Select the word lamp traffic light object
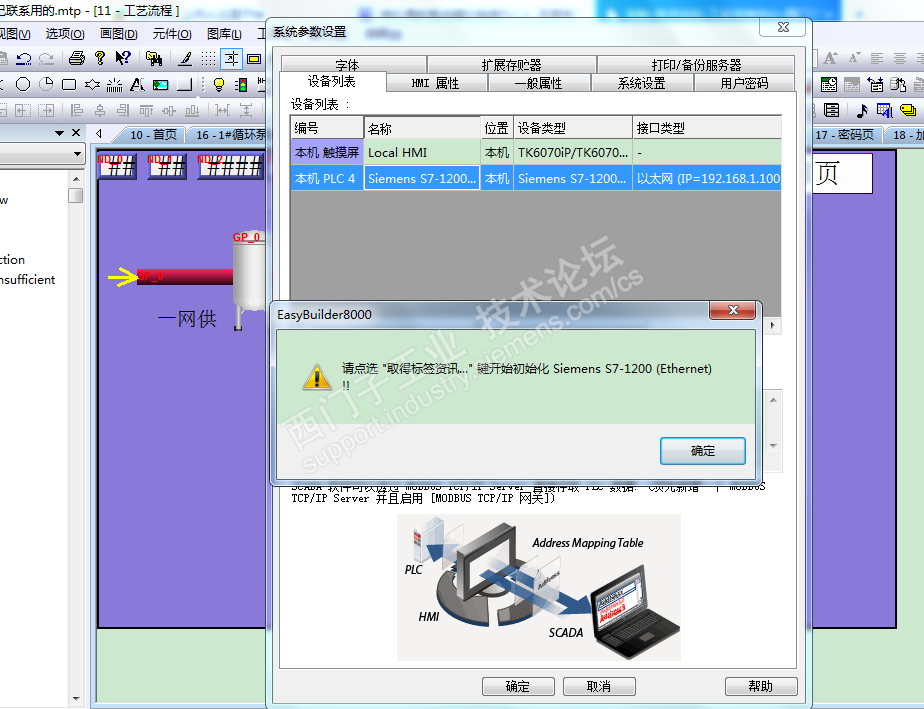The image size is (924, 709). [241, 85]
